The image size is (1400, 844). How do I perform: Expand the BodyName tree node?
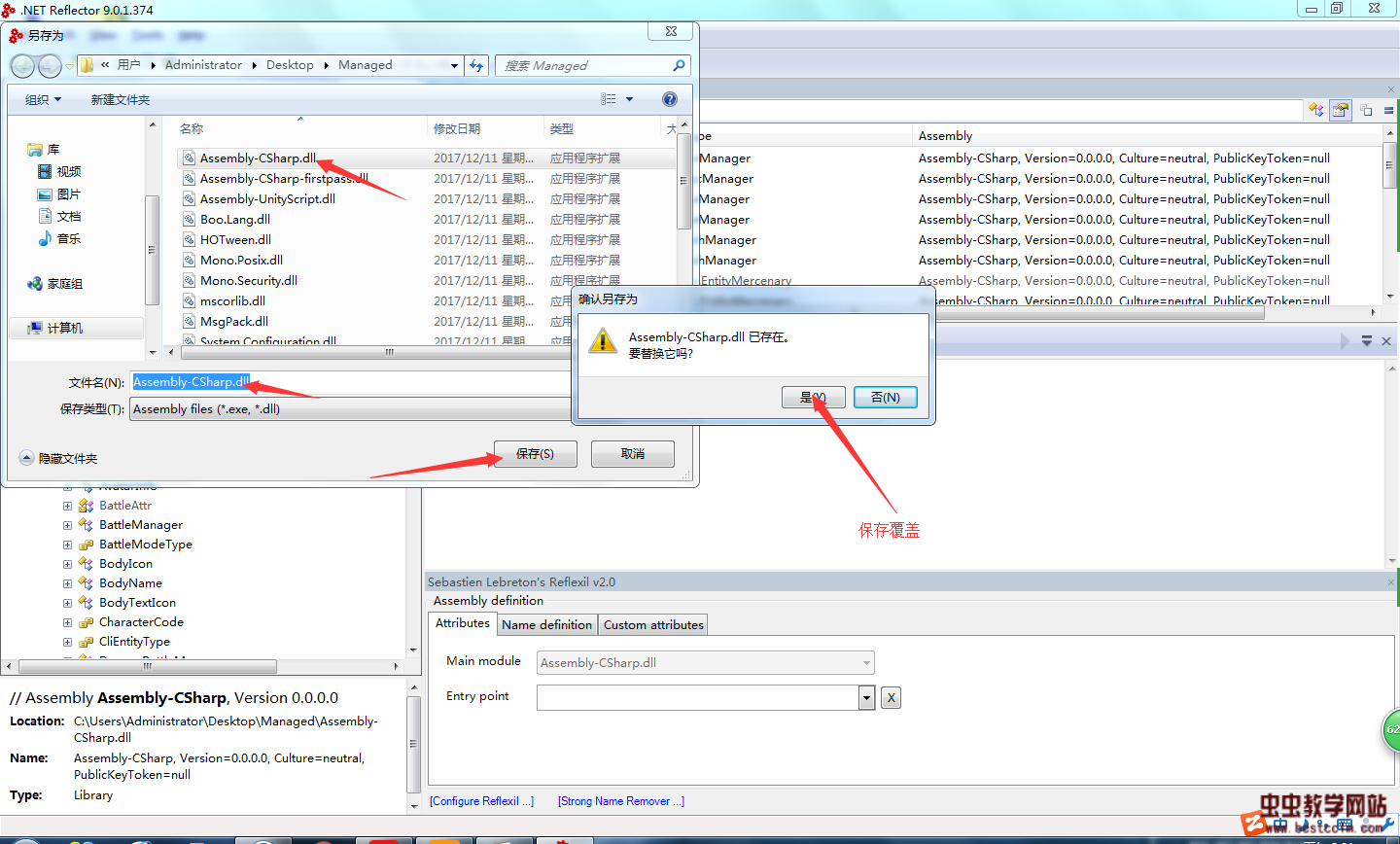67,583
